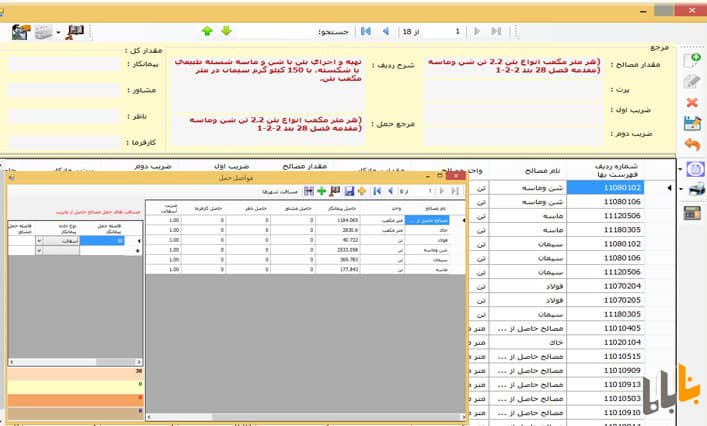Click the printer icon in right sidebar

click(697, 189)
